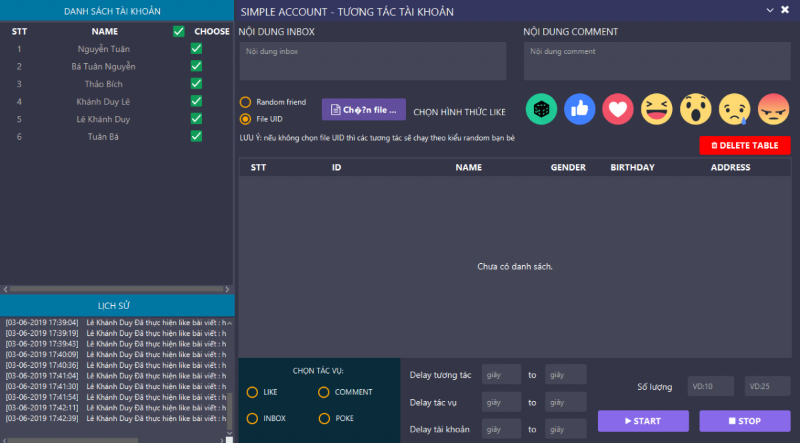Click up arrow of history log scrollbar
Viewport: 800px width, 443px height.
click(x=230, y=323)
